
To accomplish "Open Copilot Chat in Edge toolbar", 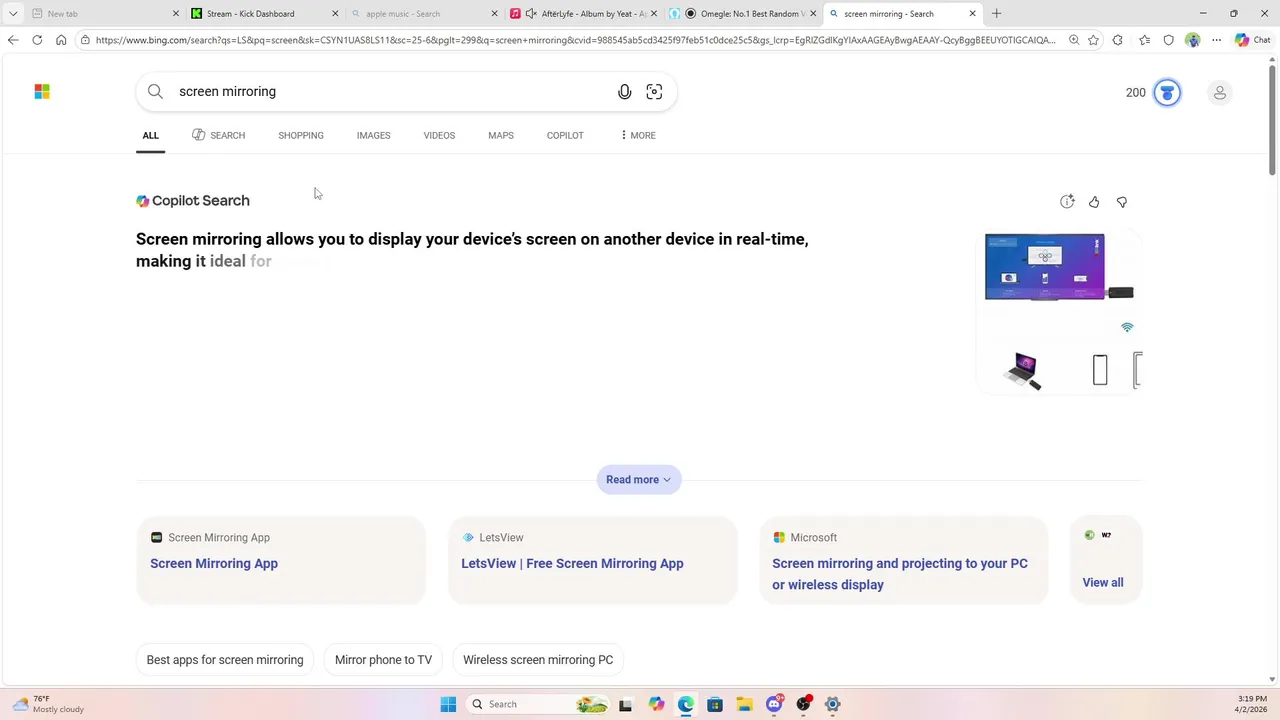I will [x=1252, y=40].
